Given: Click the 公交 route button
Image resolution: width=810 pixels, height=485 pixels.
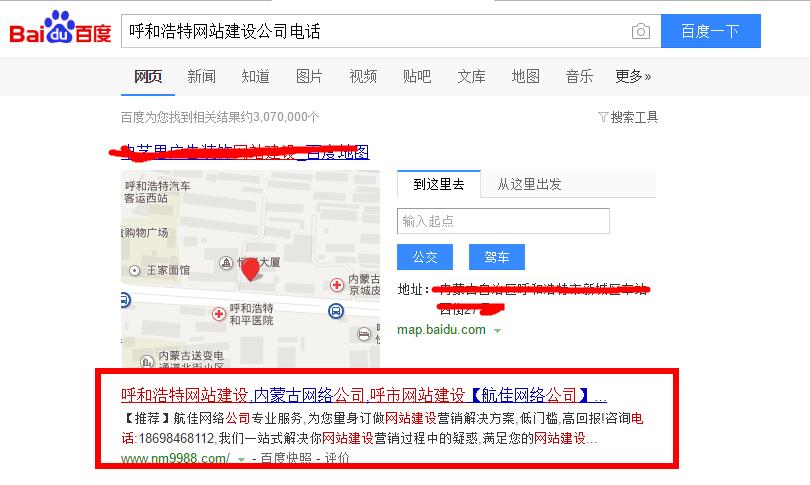Looking at the screenshot, I should click(x=425, y=257).
